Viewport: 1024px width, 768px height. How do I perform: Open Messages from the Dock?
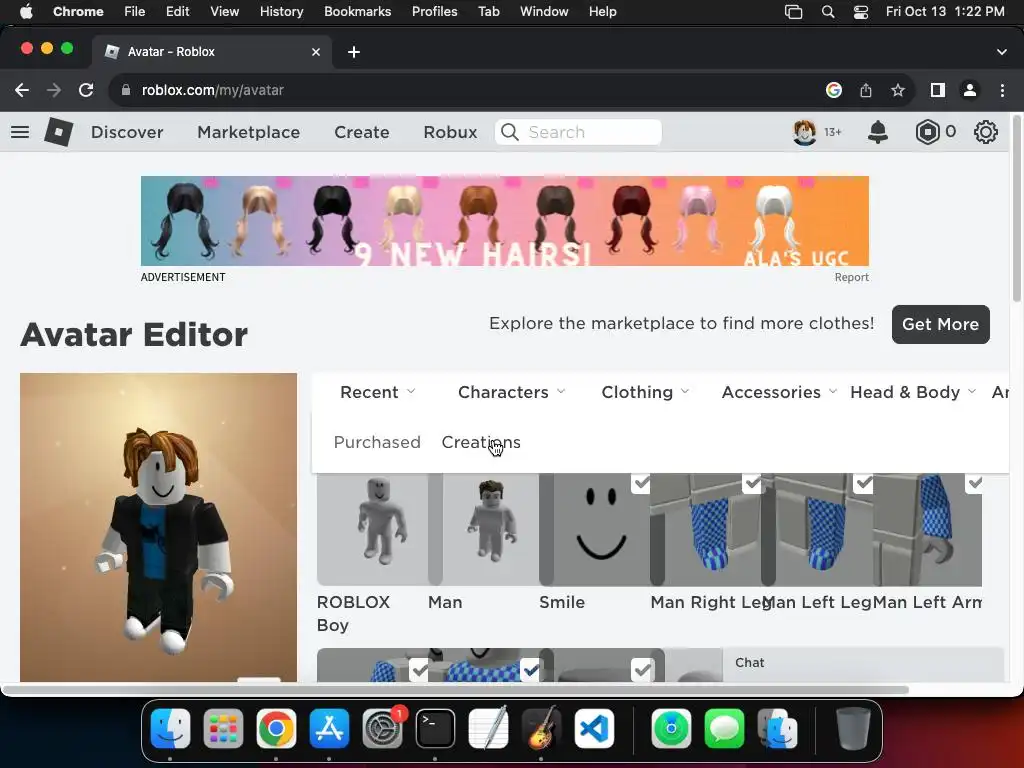point(724,728)
